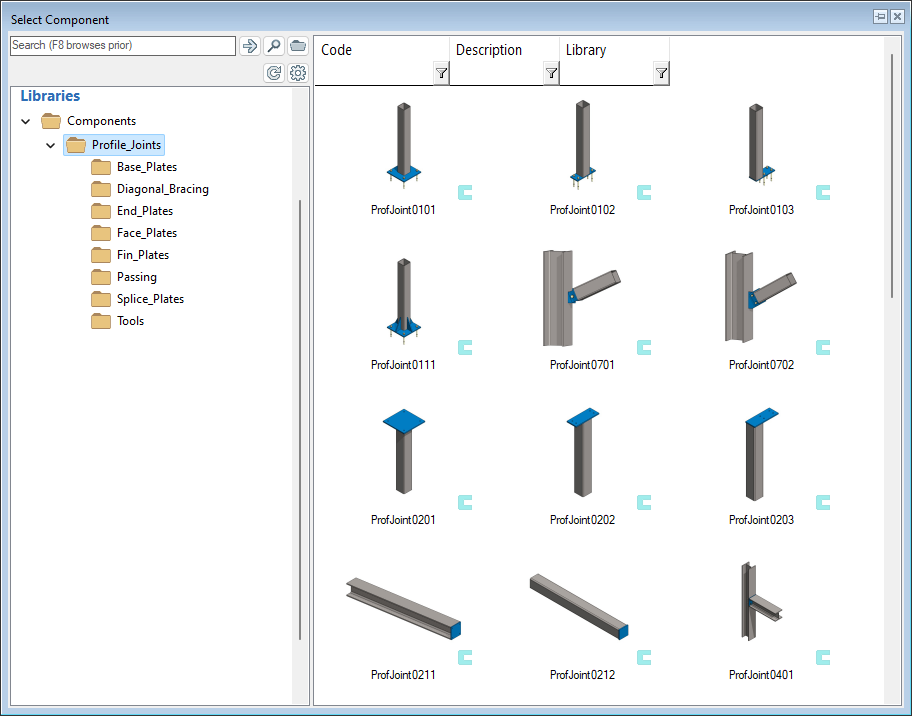Viewport: 912px width, 716px height.
Task: Click the magnifier search icon
Action: (274, 46)
